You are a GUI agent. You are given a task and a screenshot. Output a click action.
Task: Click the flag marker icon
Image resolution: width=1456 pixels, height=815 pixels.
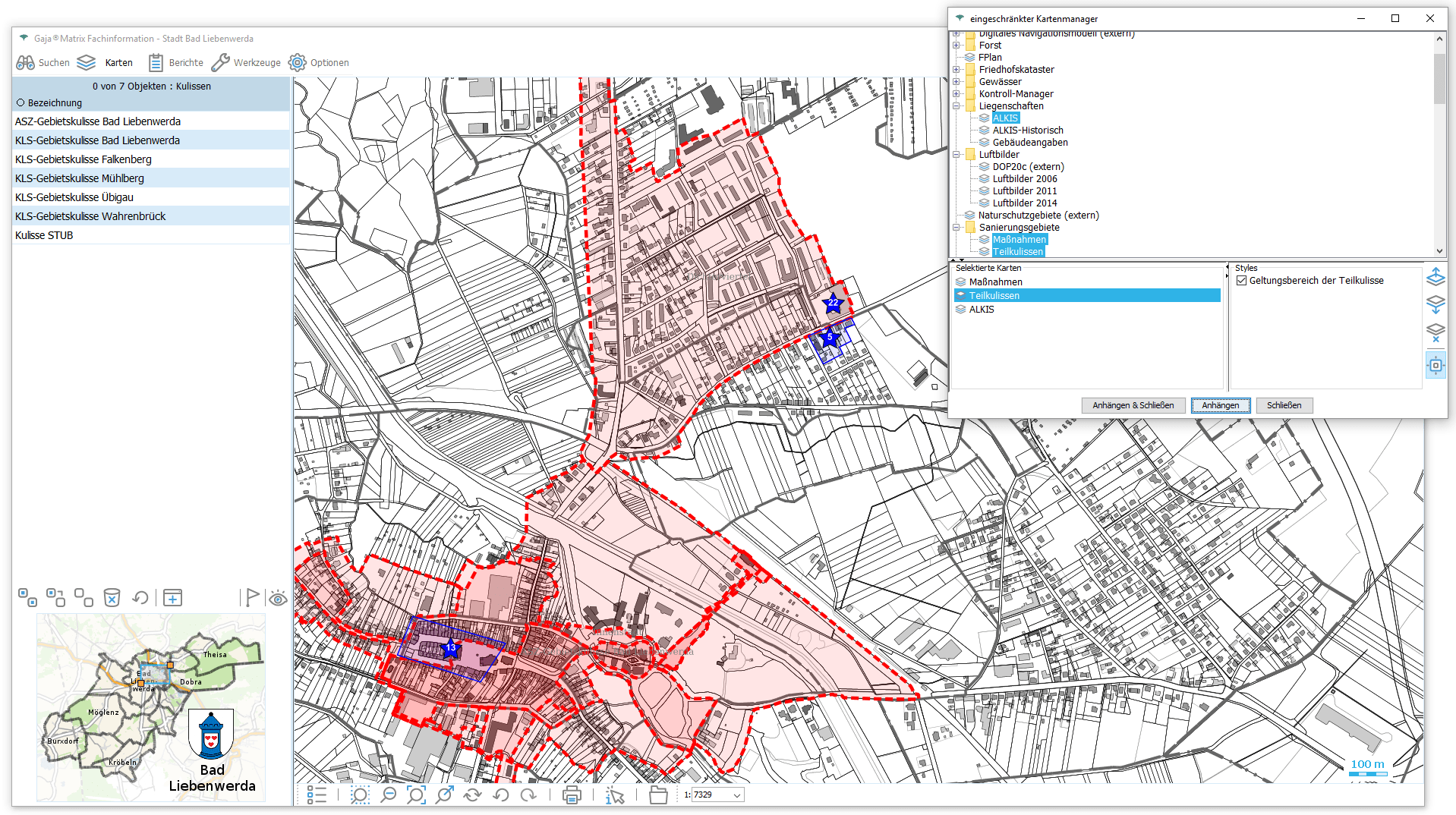click(x=251, y=598)
